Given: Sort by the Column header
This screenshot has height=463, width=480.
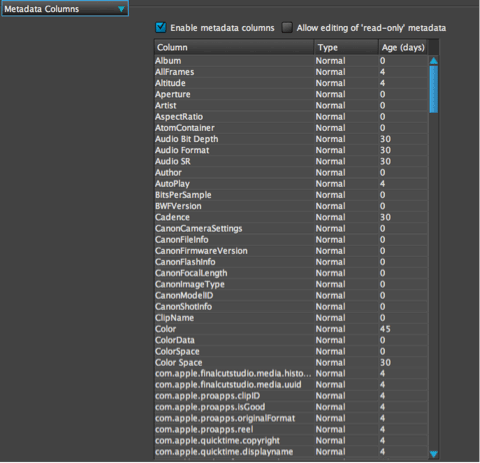Looking at the screenshot, I should point(234,47).
